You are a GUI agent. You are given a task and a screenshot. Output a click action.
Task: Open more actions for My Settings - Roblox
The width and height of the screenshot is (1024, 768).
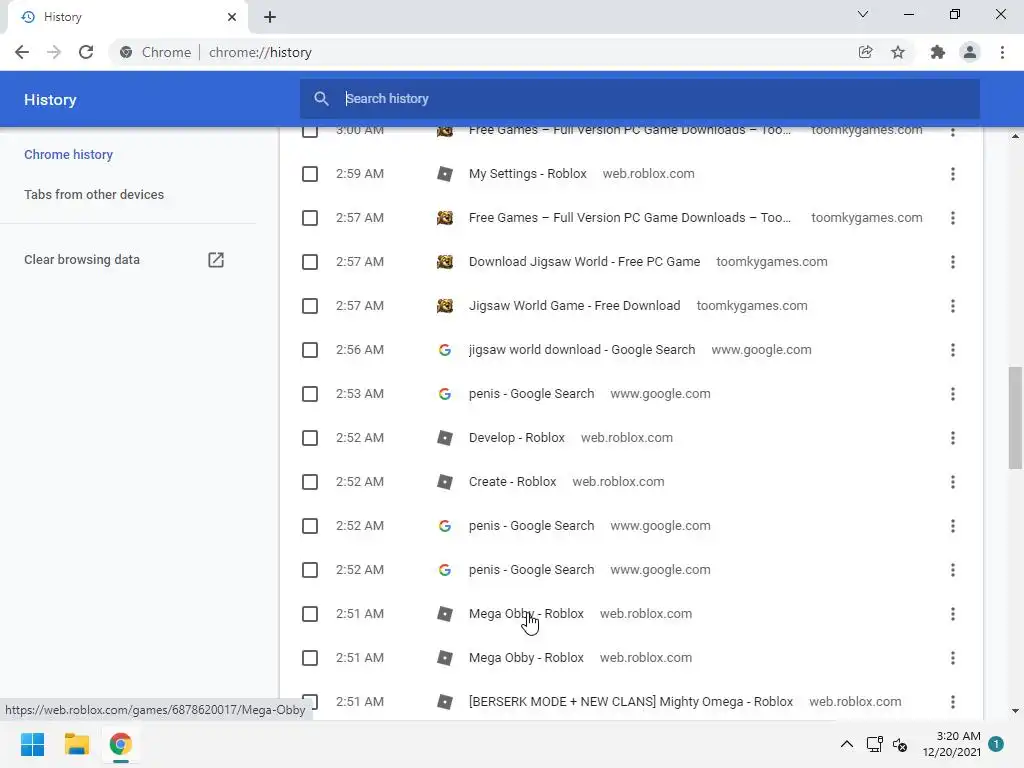(x=953, y=174)
